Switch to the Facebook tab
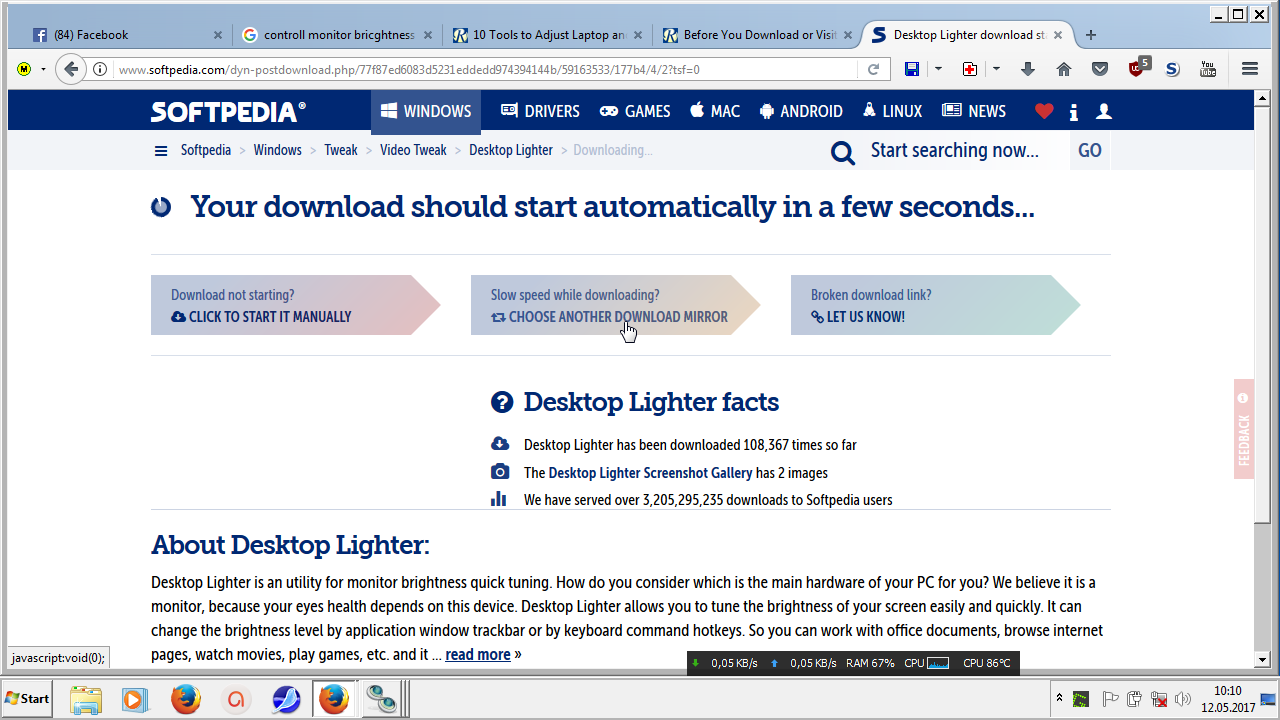This screenshot has width=1280, height=720. tap(127, 35)
